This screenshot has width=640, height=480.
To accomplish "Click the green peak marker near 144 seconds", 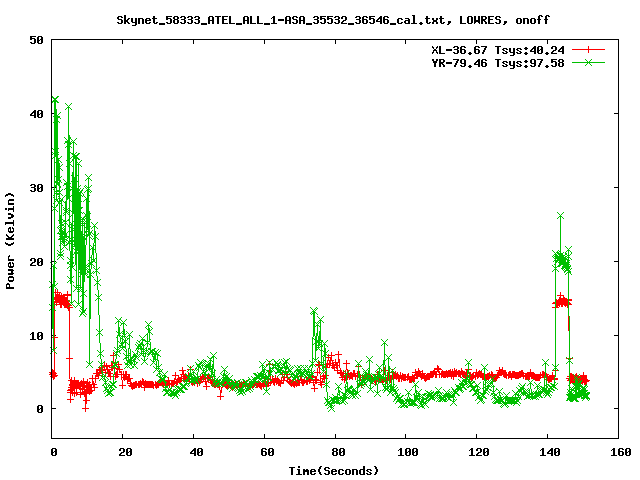I will click(560, 216).
